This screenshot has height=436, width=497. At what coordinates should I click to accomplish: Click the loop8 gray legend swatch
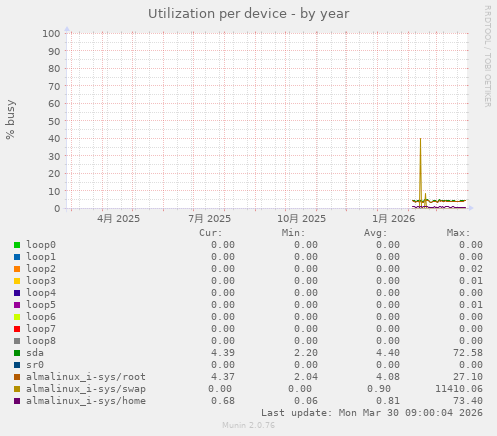pyautogui.click(x=17, y=341)
